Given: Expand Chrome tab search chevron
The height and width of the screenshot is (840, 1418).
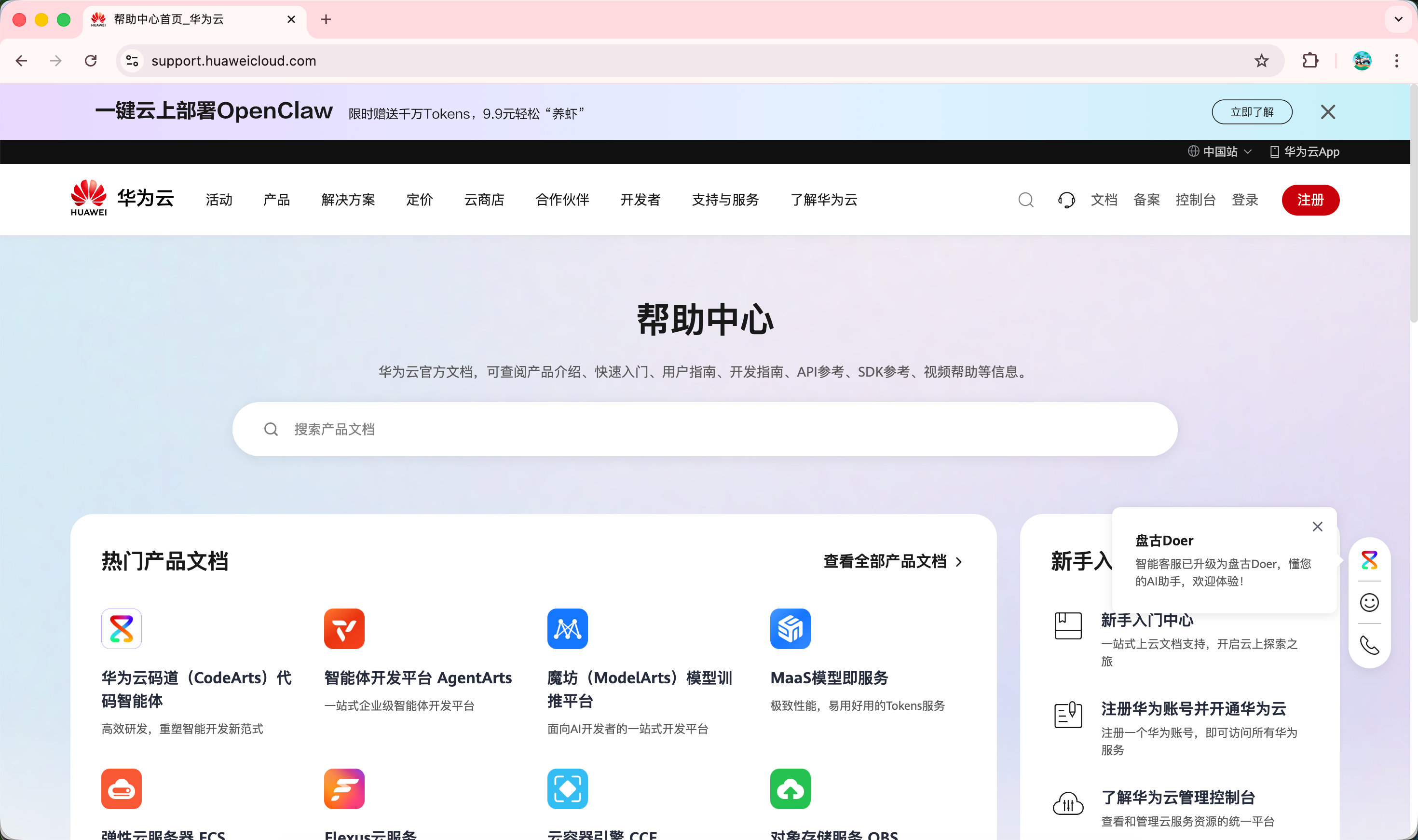Looking at the screenshot, I should [x=1398, y=19].
